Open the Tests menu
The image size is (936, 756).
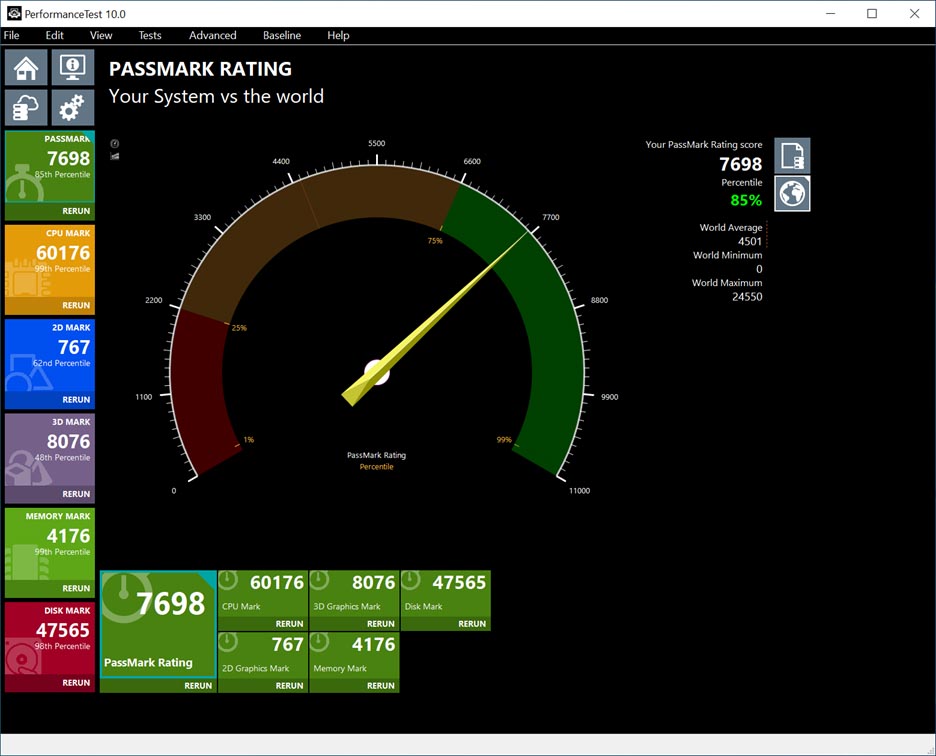pyautogui.click(x=150, y=35)
